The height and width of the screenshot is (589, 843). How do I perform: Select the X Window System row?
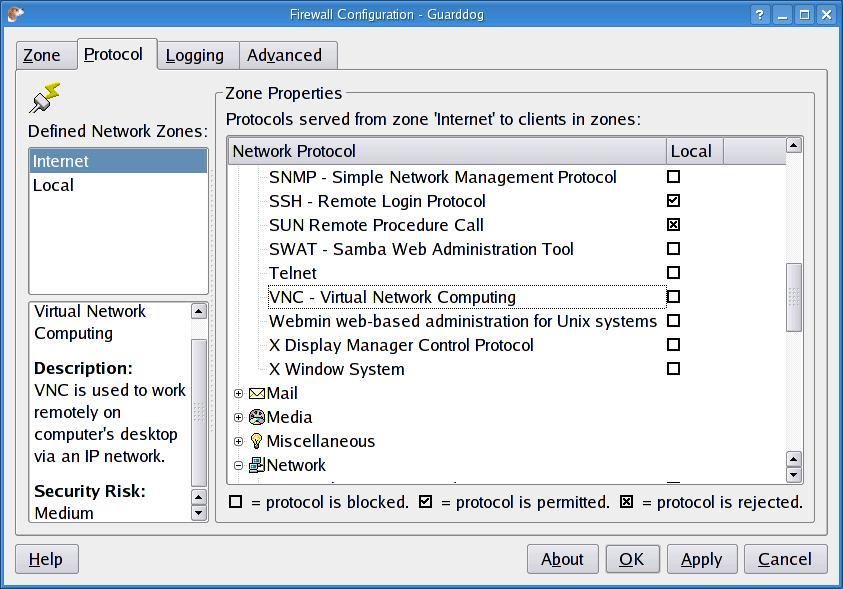tap(337, 369)
